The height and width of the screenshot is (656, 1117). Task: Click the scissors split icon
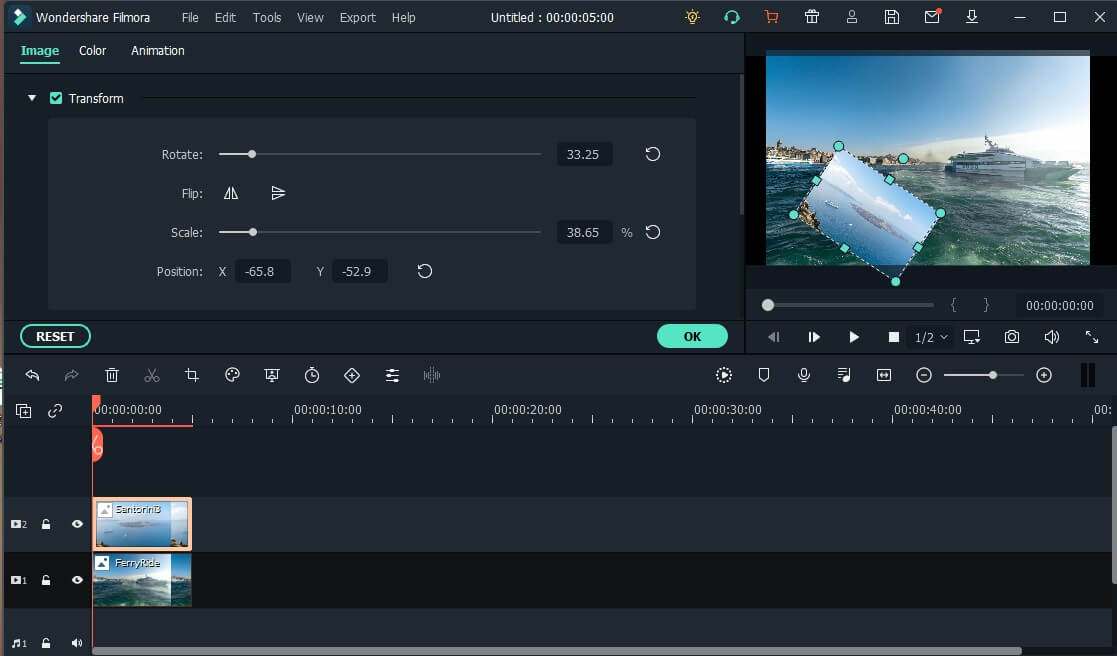pos(152,375)
